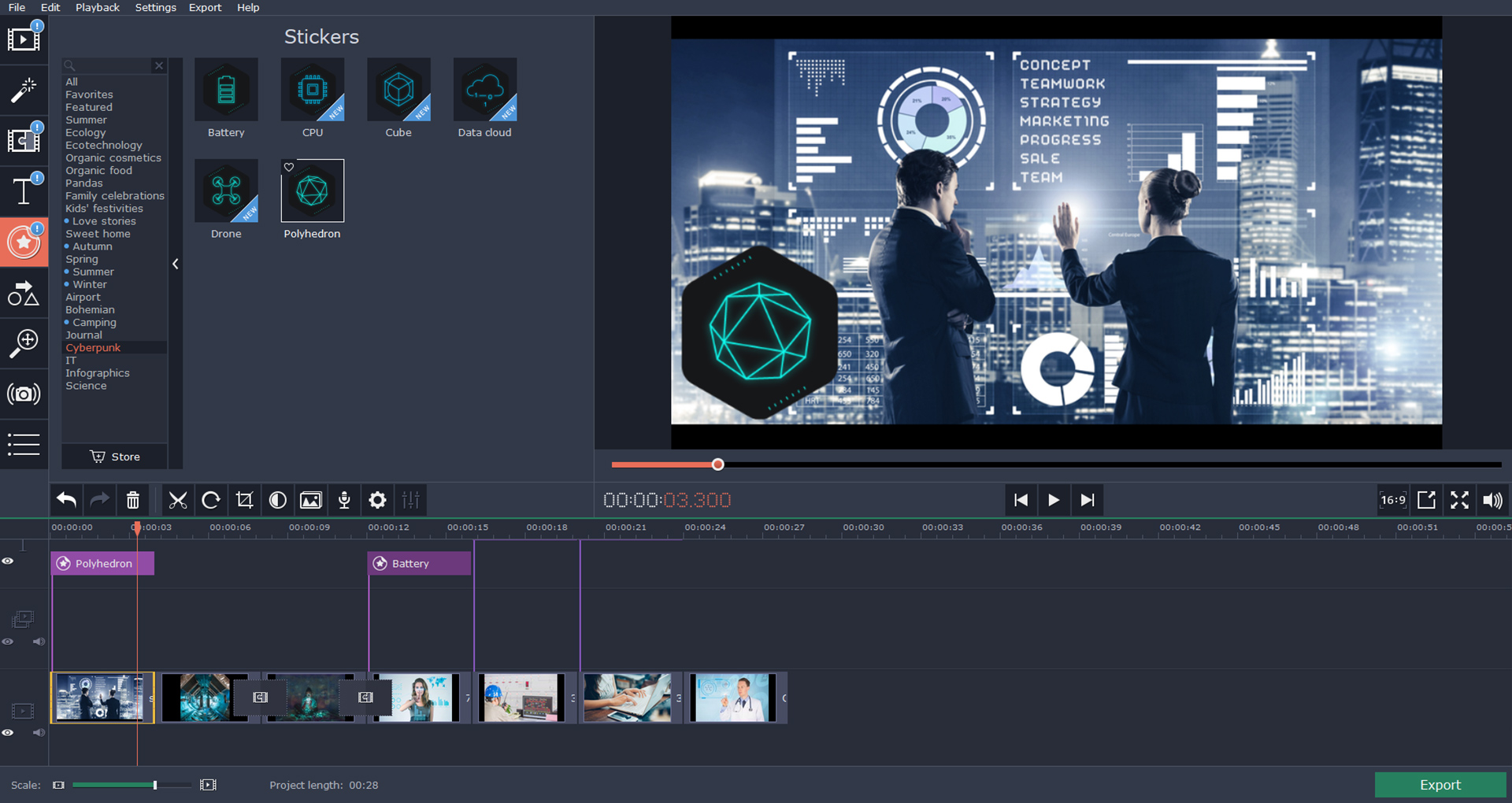Click the Record voiceover microphone icon
The width and height of the screenshot is (1512, 803).
point(344,500)
